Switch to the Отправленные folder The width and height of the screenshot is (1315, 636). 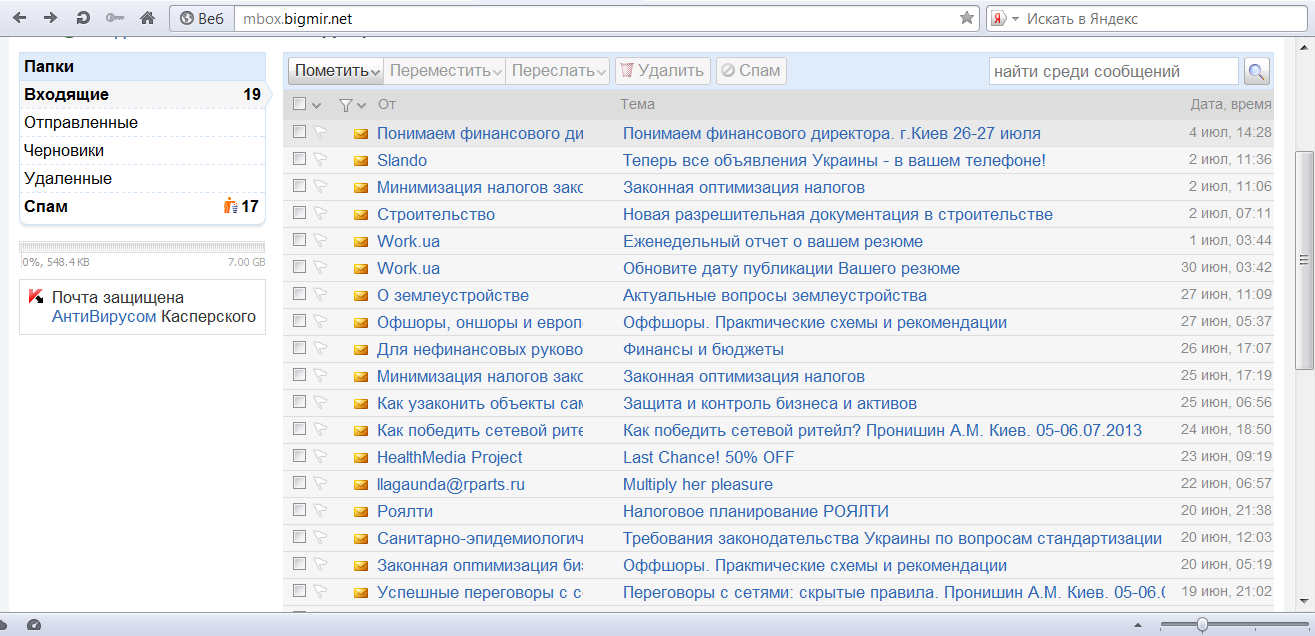pyautogui.click(x=81, y=123)
